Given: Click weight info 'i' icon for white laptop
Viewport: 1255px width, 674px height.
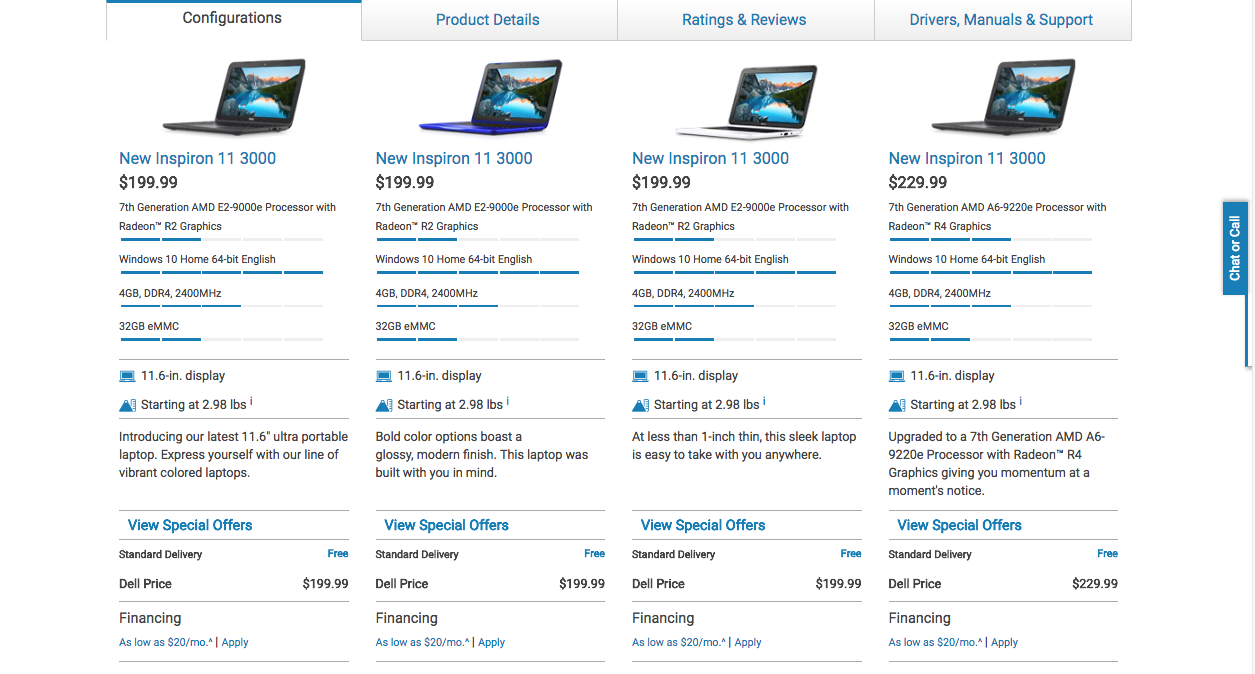Looking at the screenshot, I should 765,402.
